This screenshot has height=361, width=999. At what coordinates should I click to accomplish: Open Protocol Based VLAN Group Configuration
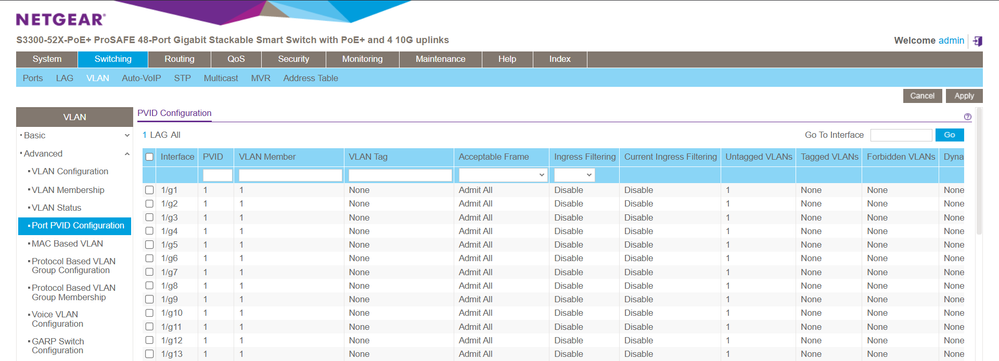tap(74, 266)
